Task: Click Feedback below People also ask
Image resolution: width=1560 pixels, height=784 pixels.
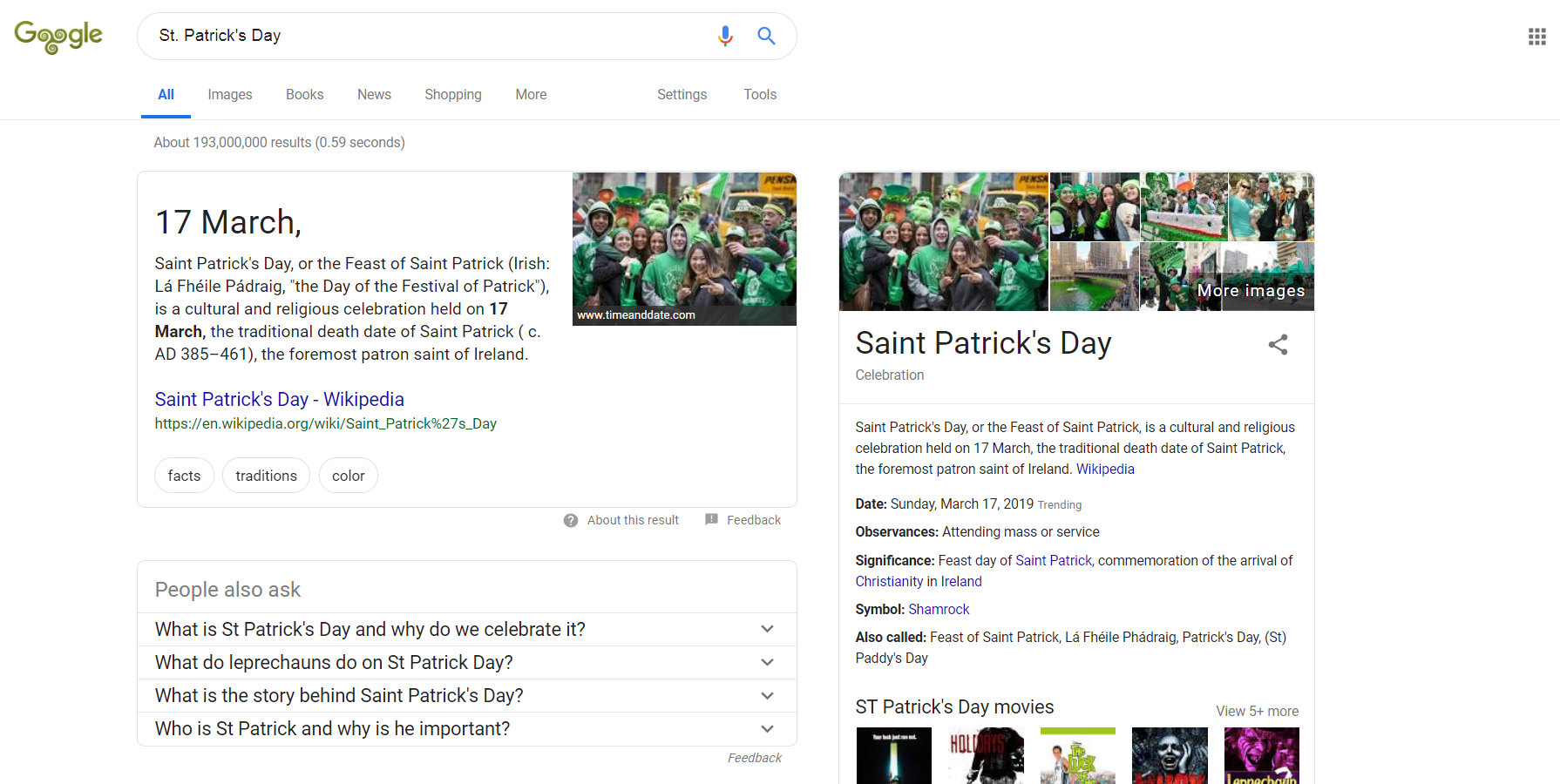Action: [755, 758]
